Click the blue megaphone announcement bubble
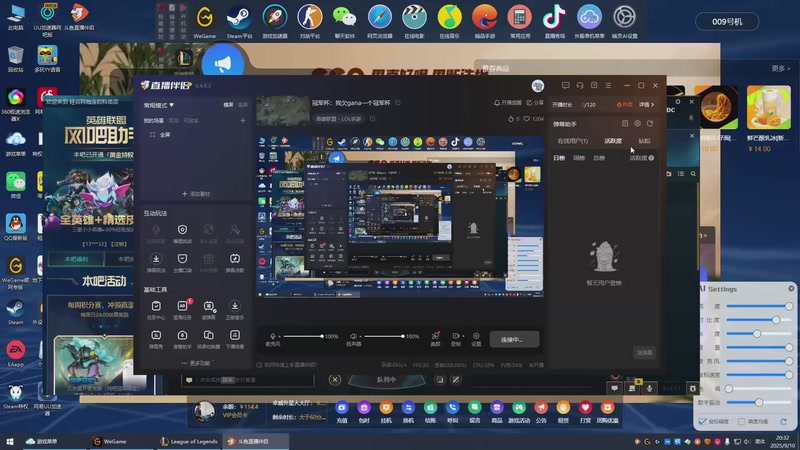Viewport: 800px width, 450px height. pos(222,62)
